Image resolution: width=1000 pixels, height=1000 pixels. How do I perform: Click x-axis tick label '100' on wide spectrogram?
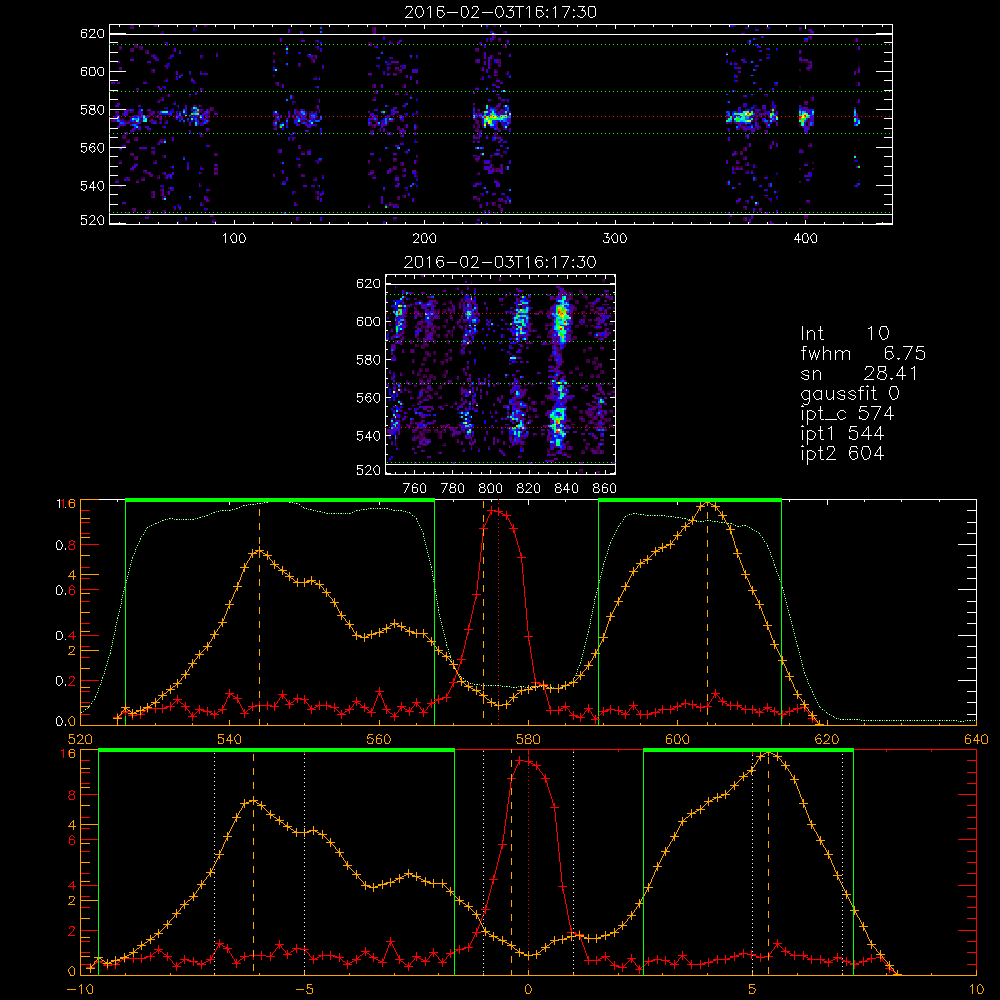click(234, 239)
